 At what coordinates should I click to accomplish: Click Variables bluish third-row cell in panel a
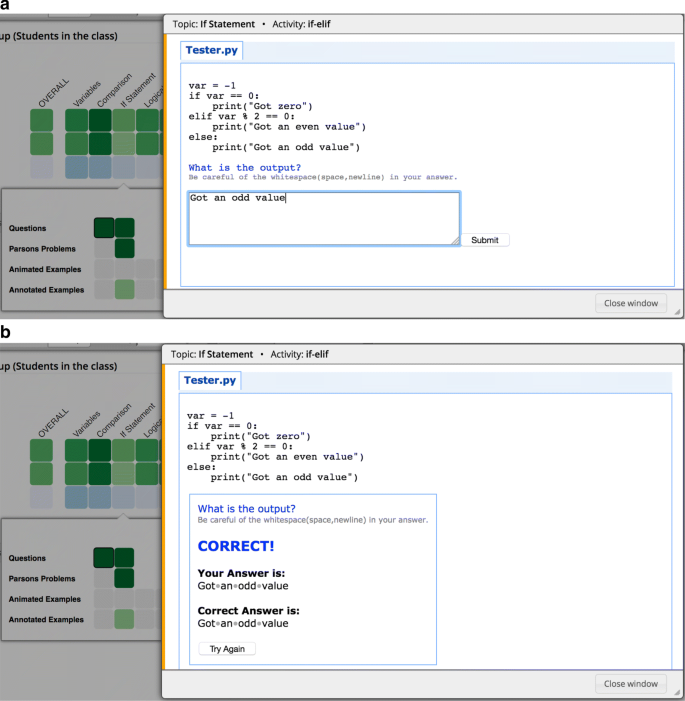(x=76, y=168)
